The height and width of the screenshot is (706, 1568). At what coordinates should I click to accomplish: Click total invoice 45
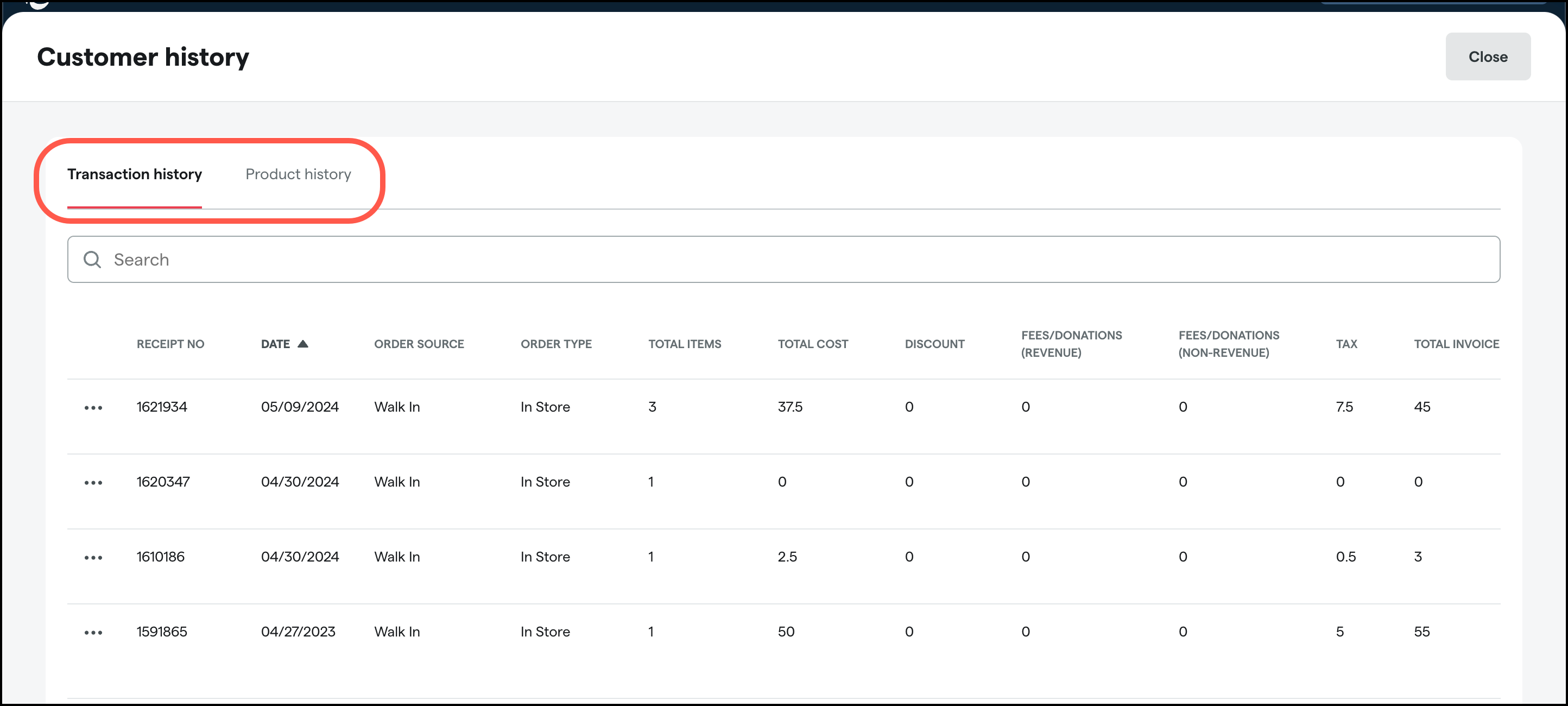(x=1422, y=407)
